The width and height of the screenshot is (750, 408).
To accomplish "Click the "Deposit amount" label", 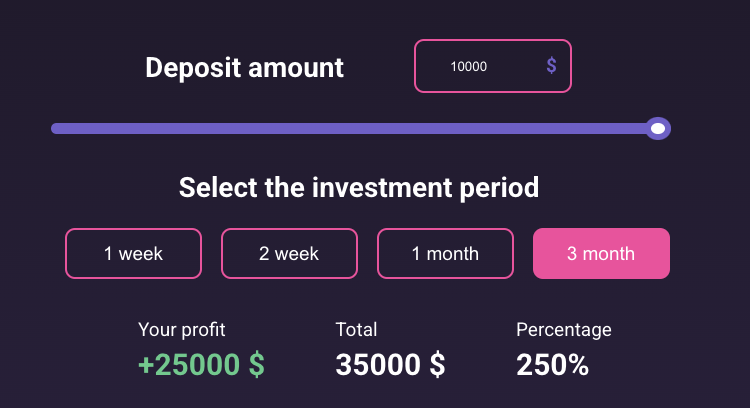I will pyautogui.click(x=244, y=68).
